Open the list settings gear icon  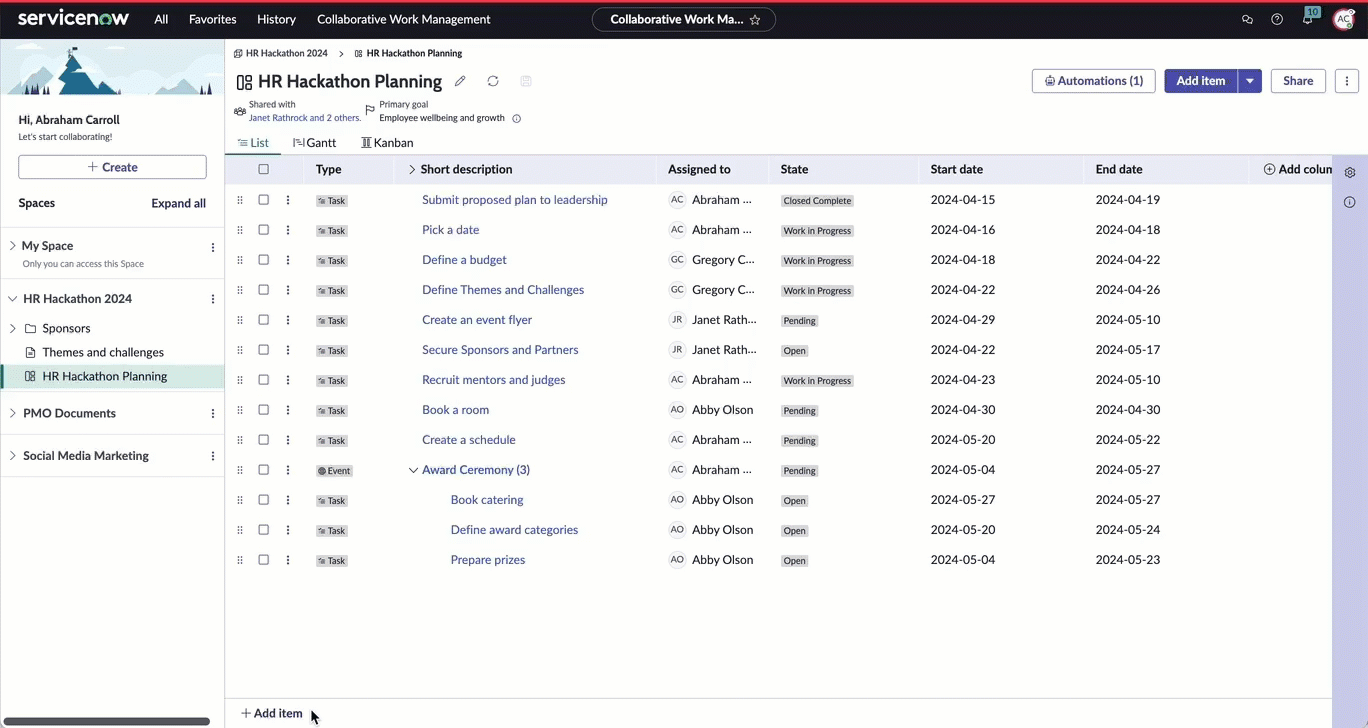pos(1350,172)
